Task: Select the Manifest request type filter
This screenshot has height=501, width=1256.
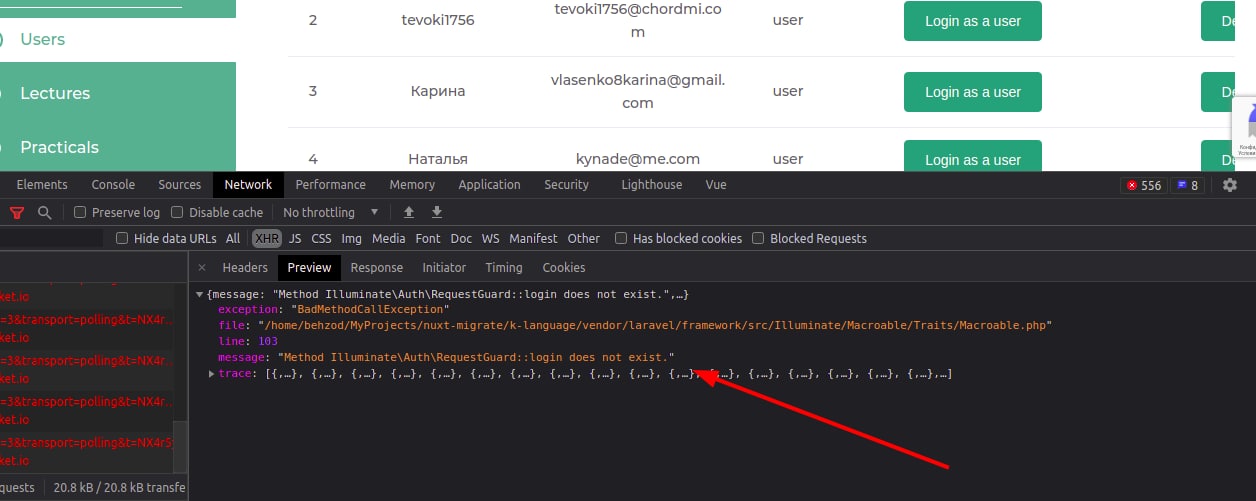Action: pyautogui.click(x=533, y=238)
